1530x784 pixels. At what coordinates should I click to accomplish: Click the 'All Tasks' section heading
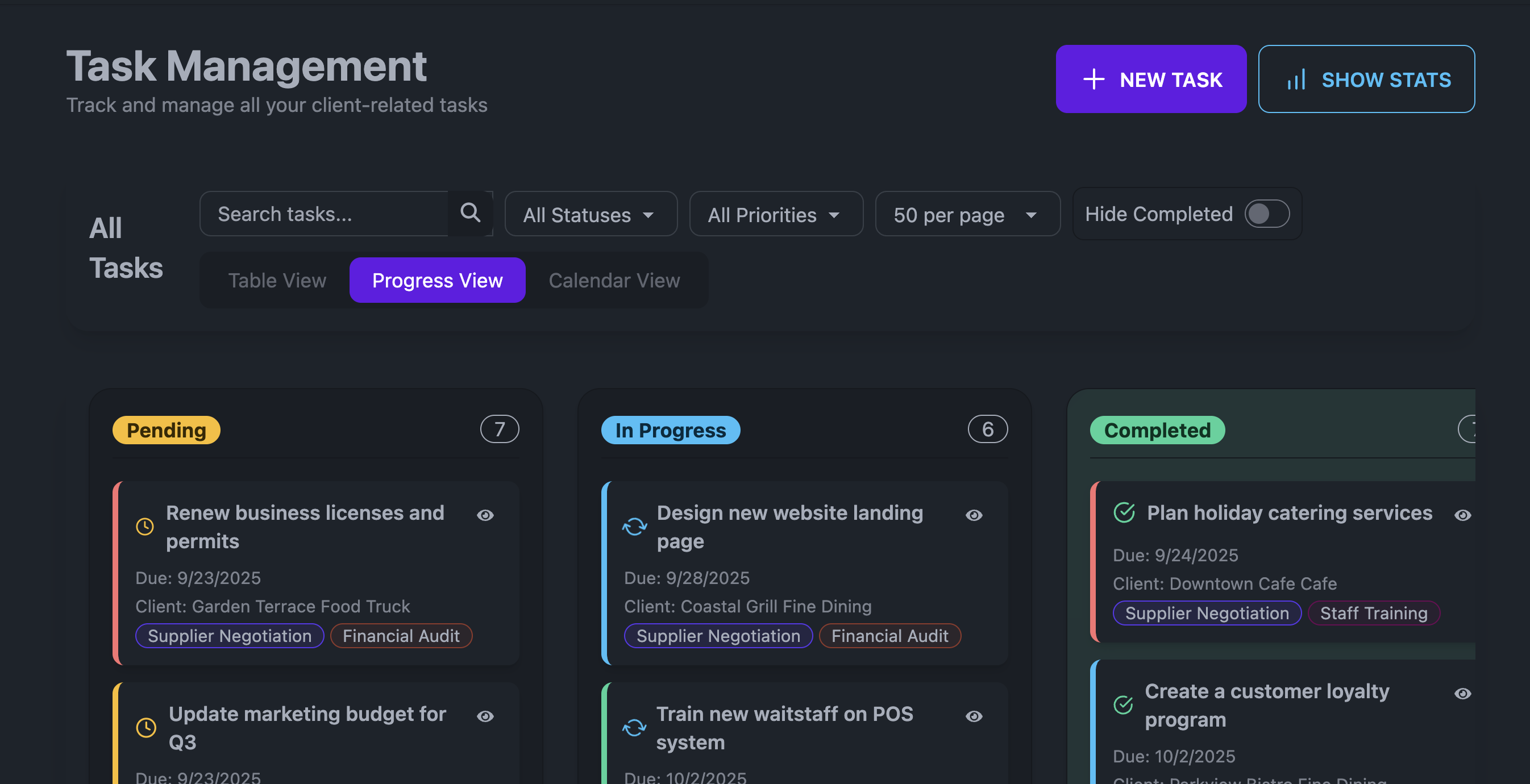[x=126, y=248]
